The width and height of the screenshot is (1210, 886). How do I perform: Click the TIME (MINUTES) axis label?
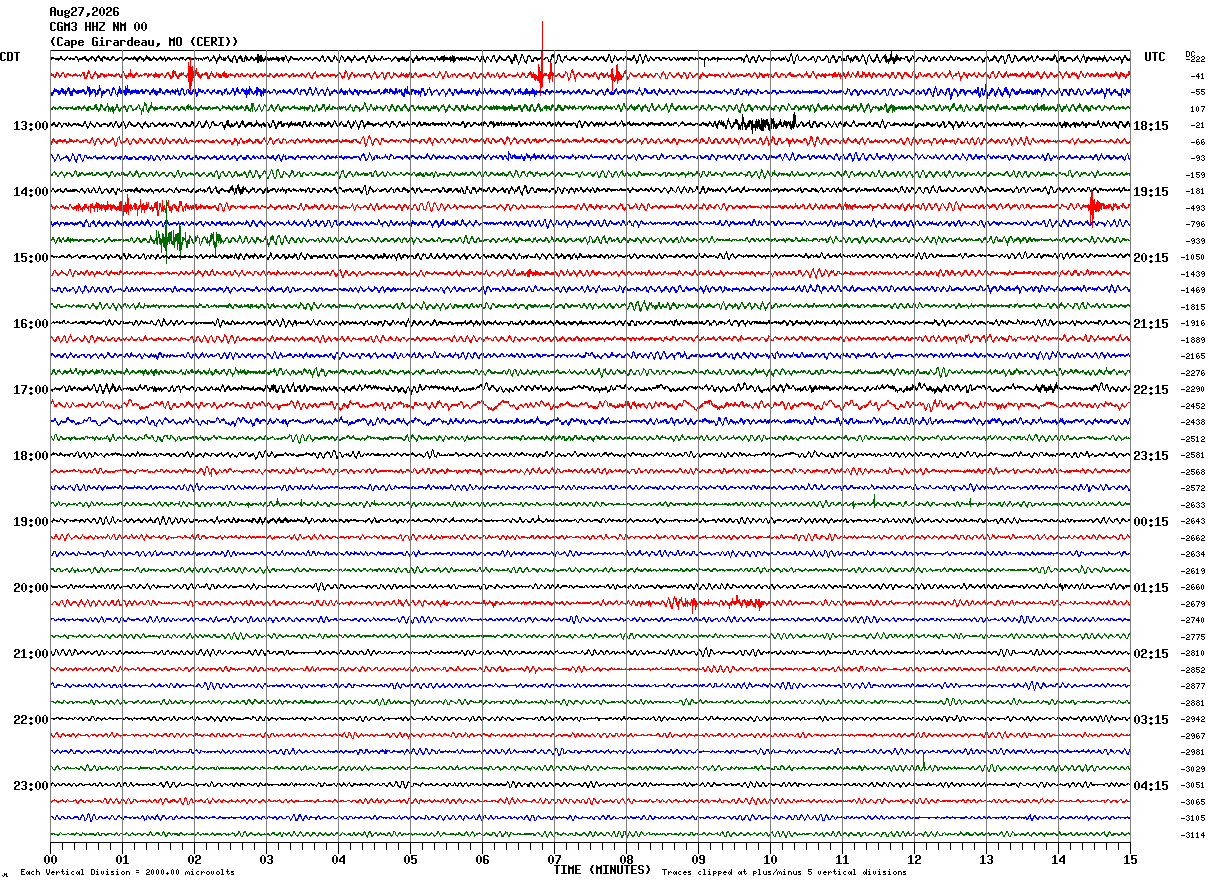[602, 870]
